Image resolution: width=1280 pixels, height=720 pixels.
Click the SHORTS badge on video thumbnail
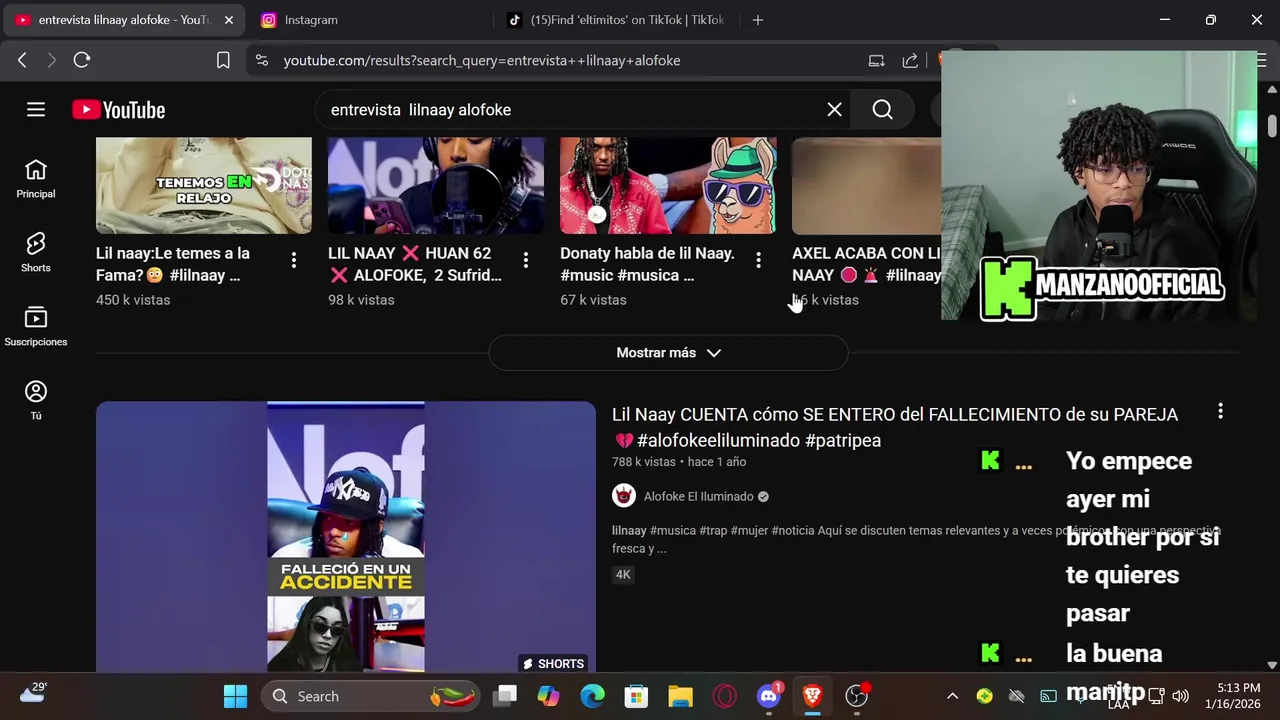point(553,663)
